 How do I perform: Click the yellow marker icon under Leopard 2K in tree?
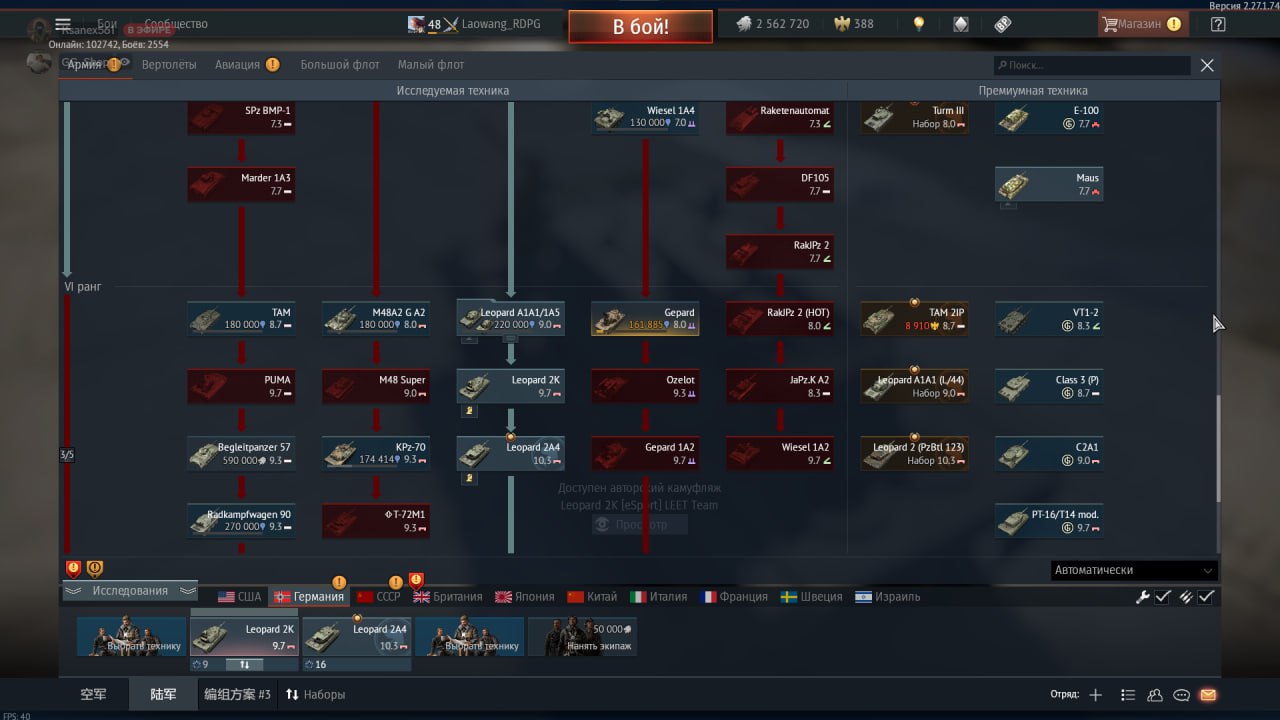coord(469,411)
